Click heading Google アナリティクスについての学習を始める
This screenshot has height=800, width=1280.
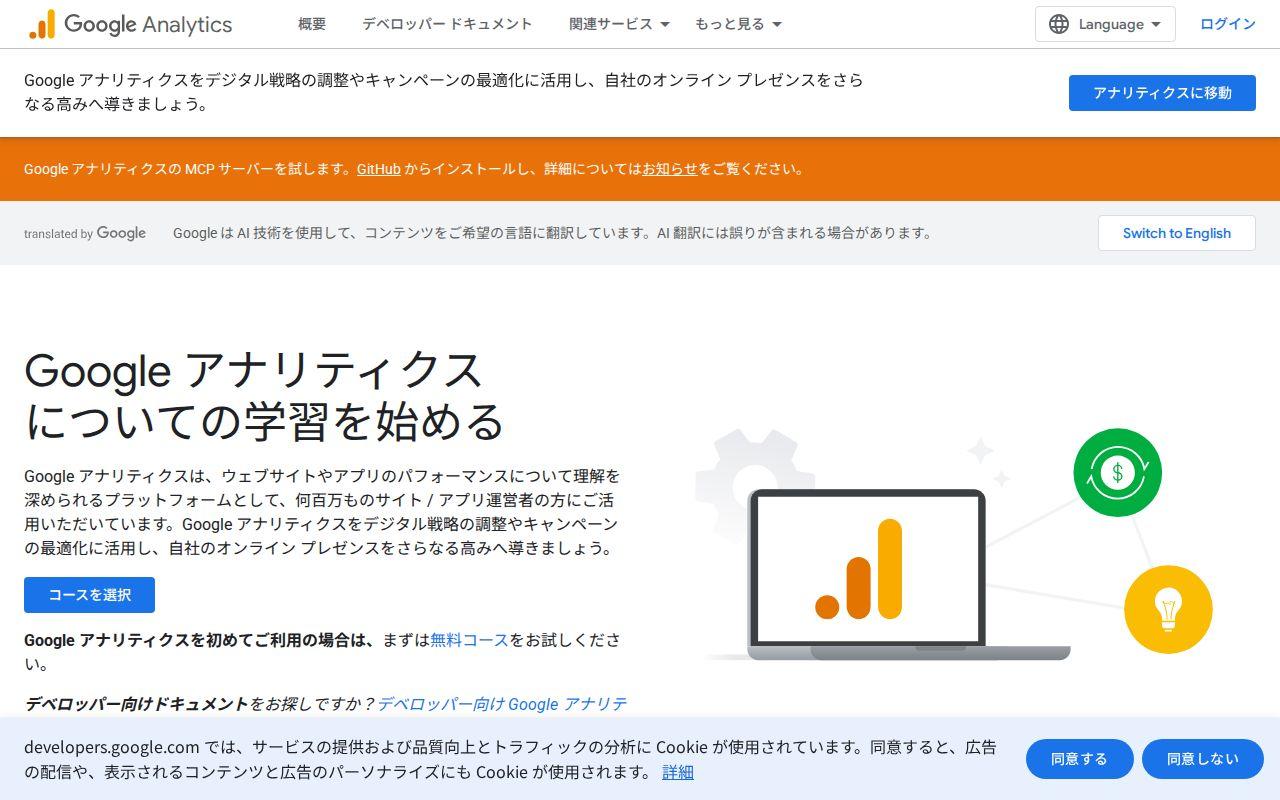(264, 396)
